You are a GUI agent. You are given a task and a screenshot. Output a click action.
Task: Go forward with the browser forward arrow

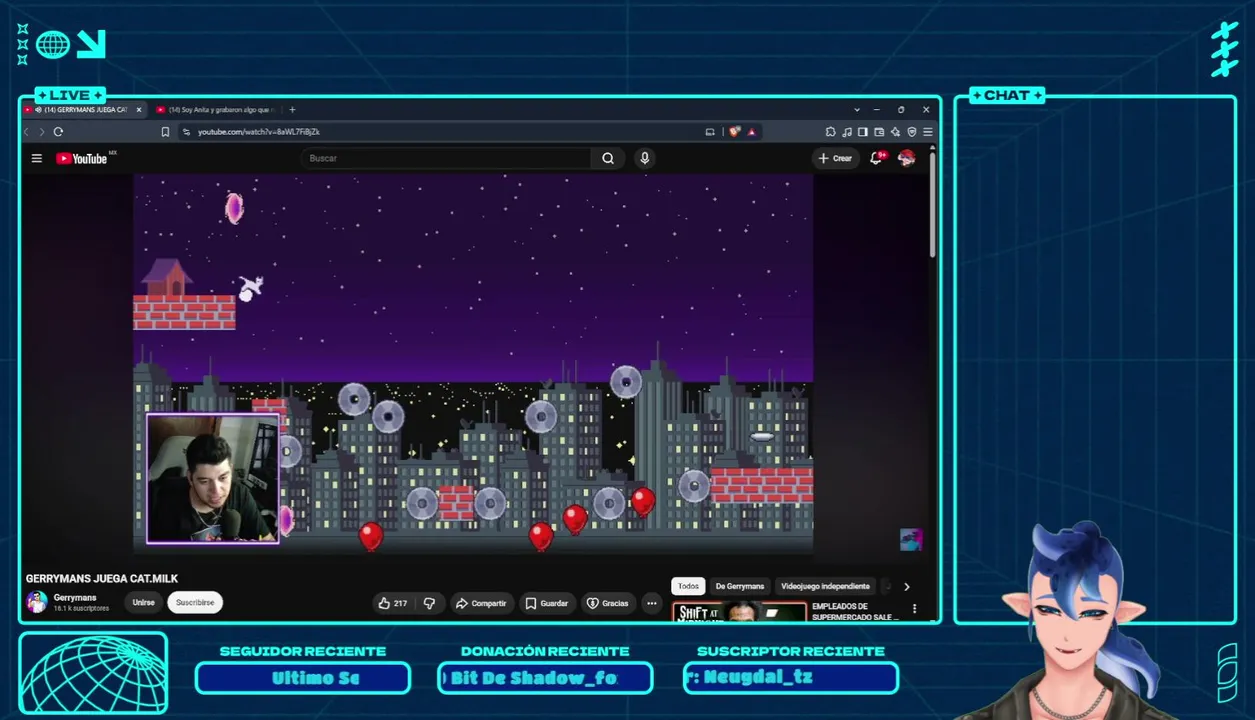tap(41, 132)
